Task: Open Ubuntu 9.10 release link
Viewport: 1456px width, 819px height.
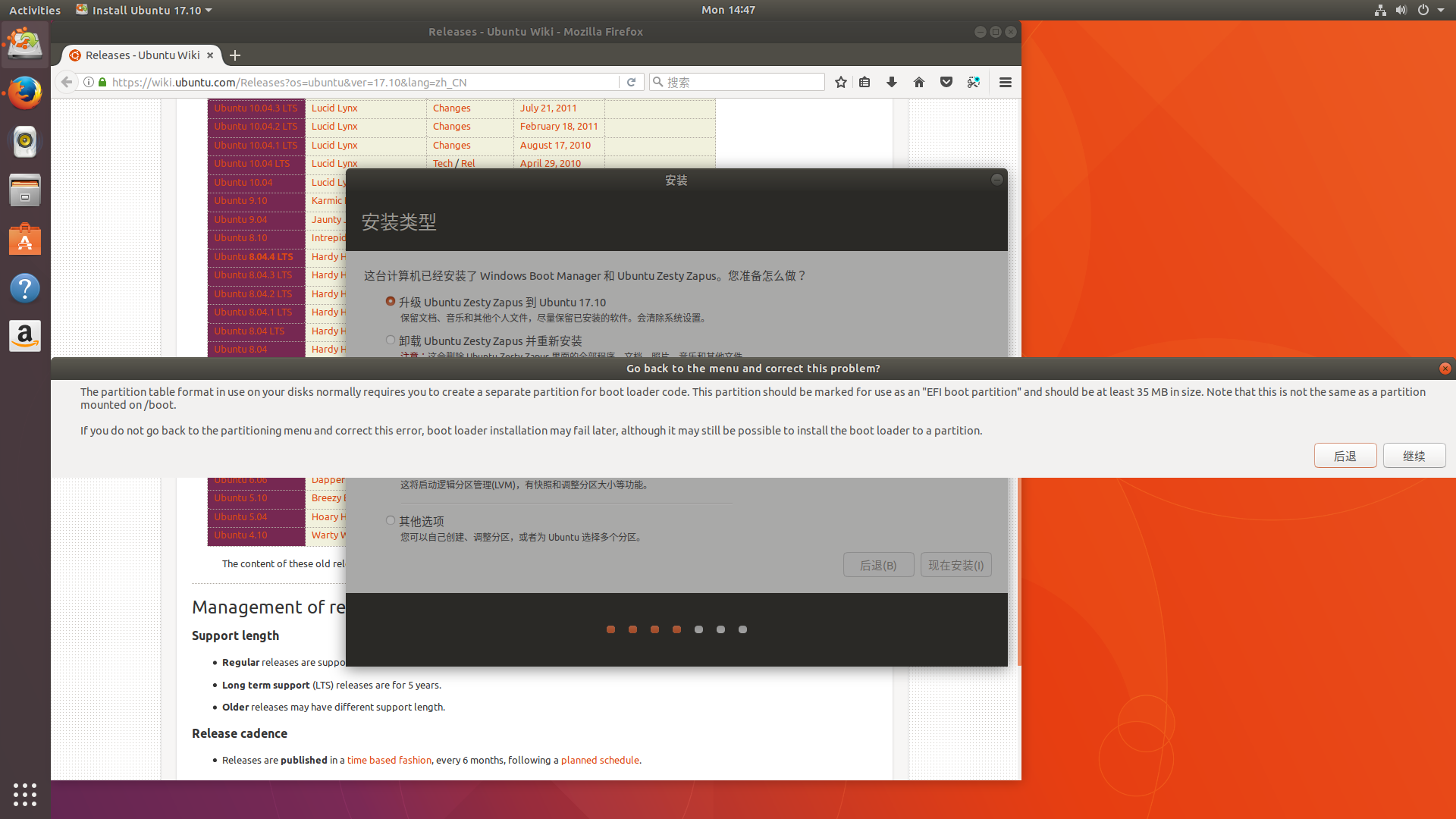Action: point(240,201)
